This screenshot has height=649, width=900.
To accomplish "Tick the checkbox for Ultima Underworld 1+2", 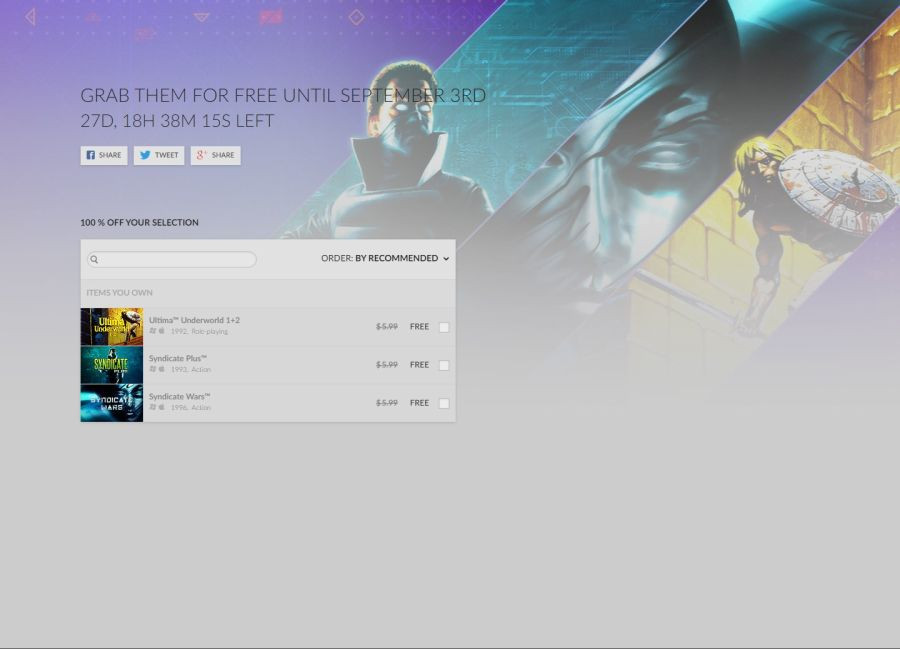I will coord(444,327).
